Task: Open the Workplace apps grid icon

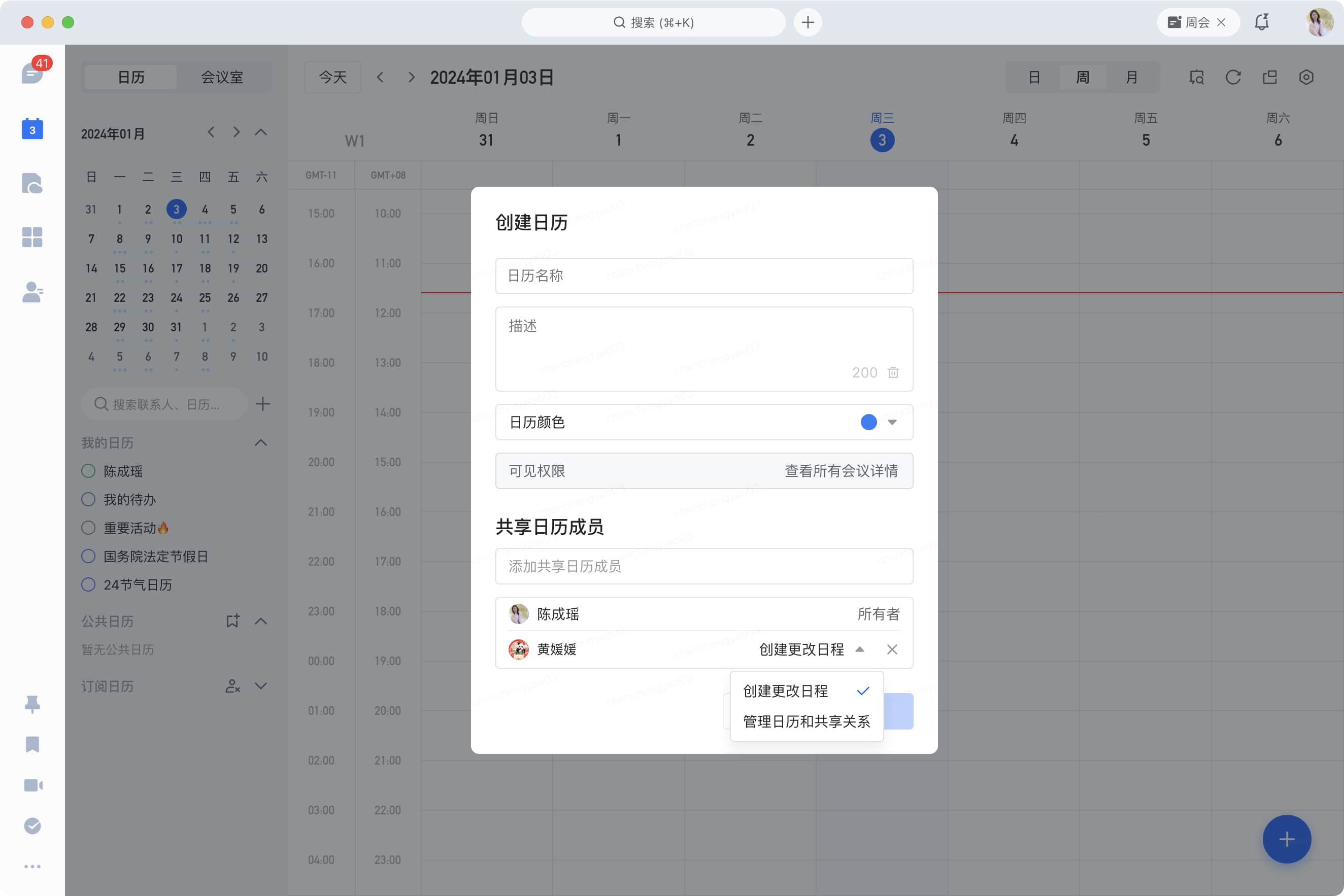Action: (32, 238)
